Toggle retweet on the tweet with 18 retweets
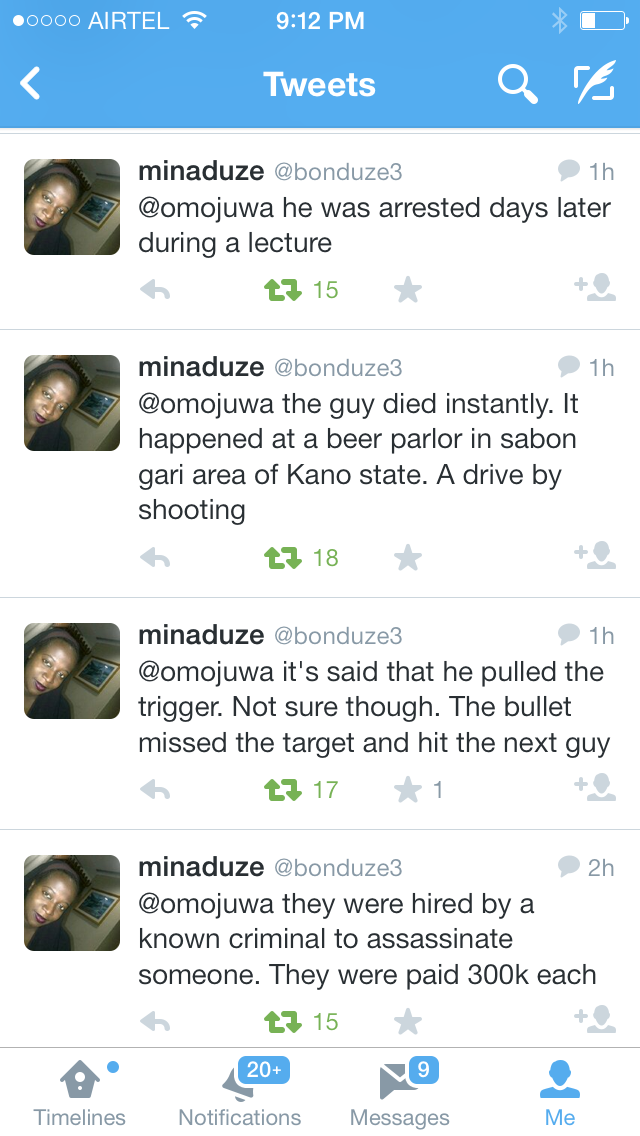This screenshot has width=640, height=1136. 283,558
